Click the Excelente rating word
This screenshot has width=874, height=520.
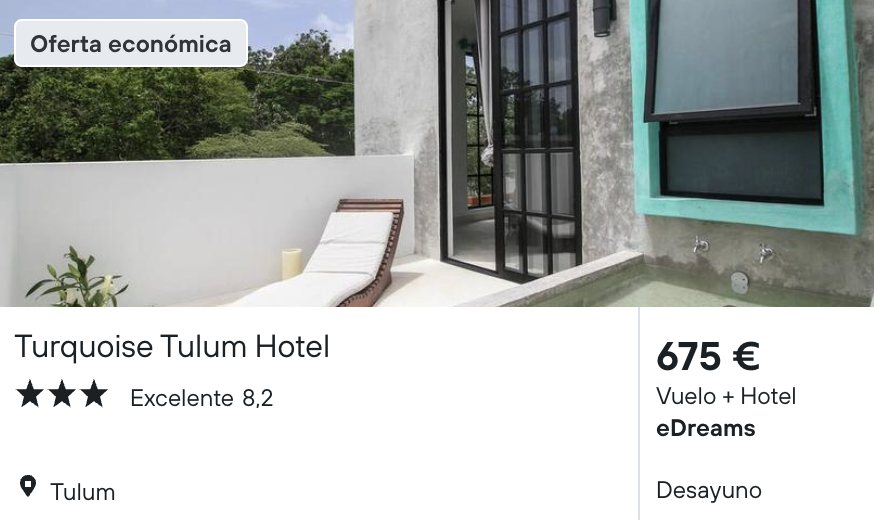182,398
